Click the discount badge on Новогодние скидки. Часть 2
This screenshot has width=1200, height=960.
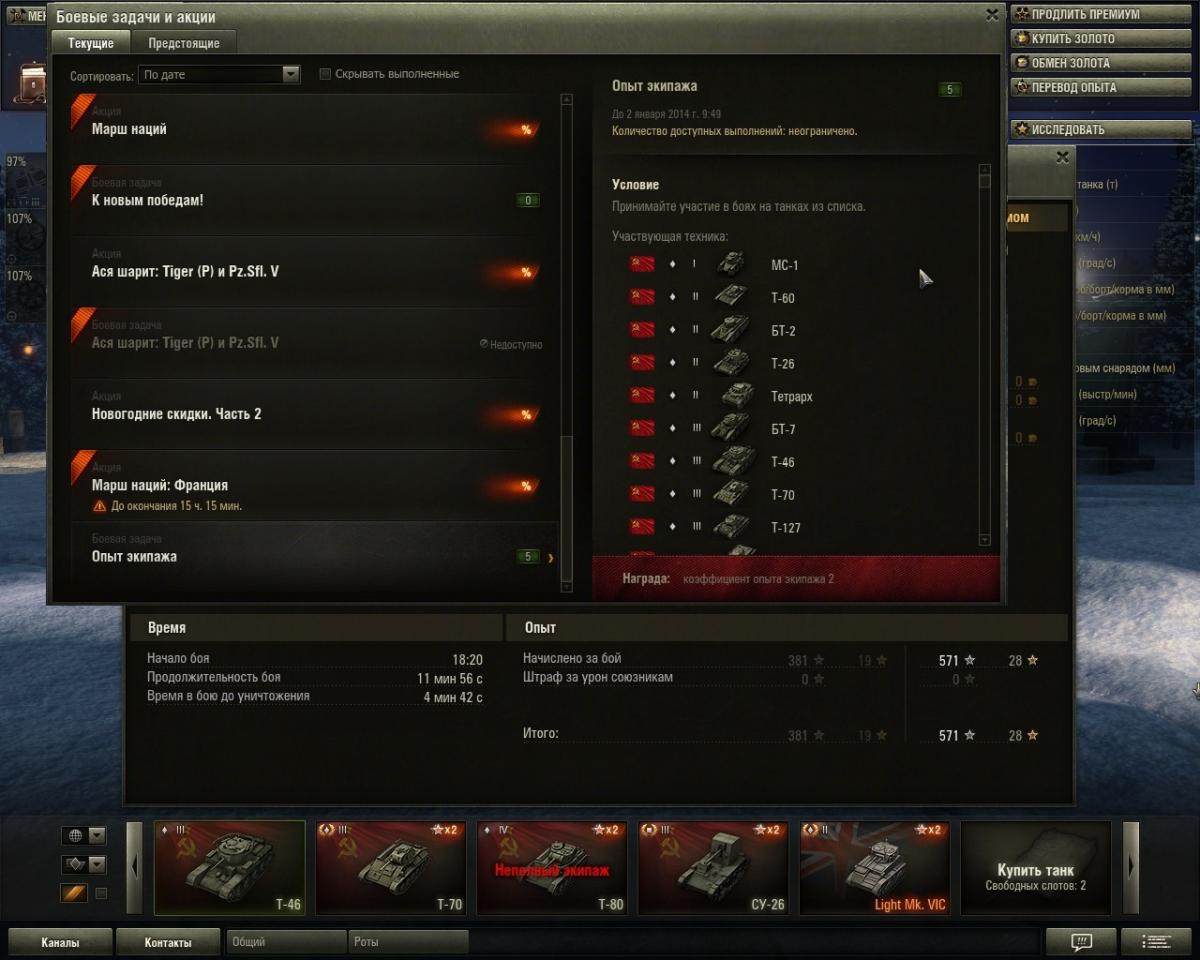pos(525,415)
